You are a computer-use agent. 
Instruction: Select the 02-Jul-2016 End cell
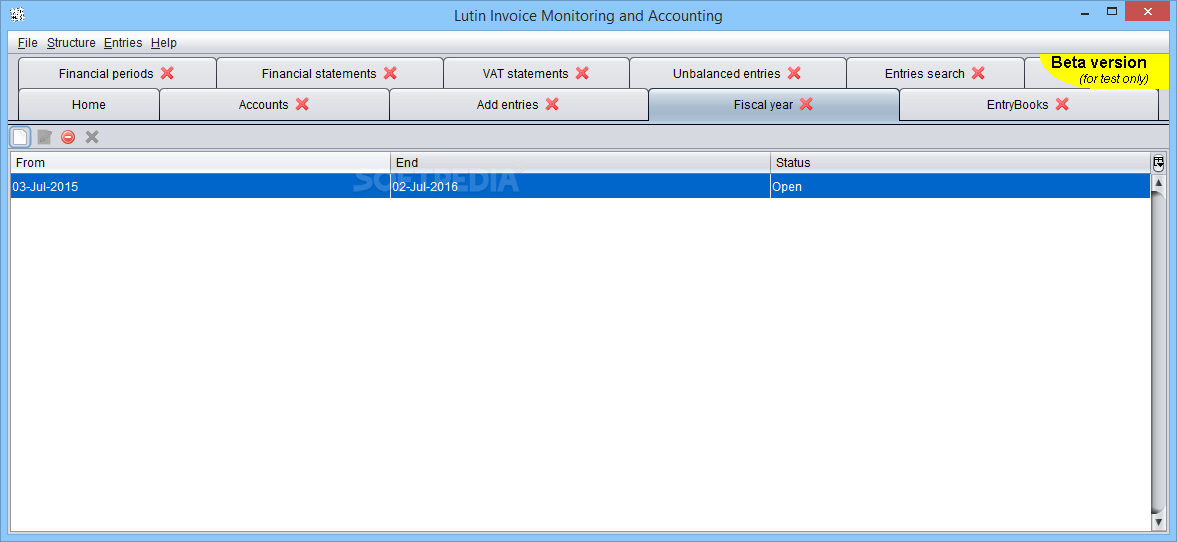click(x=580, y=186)
